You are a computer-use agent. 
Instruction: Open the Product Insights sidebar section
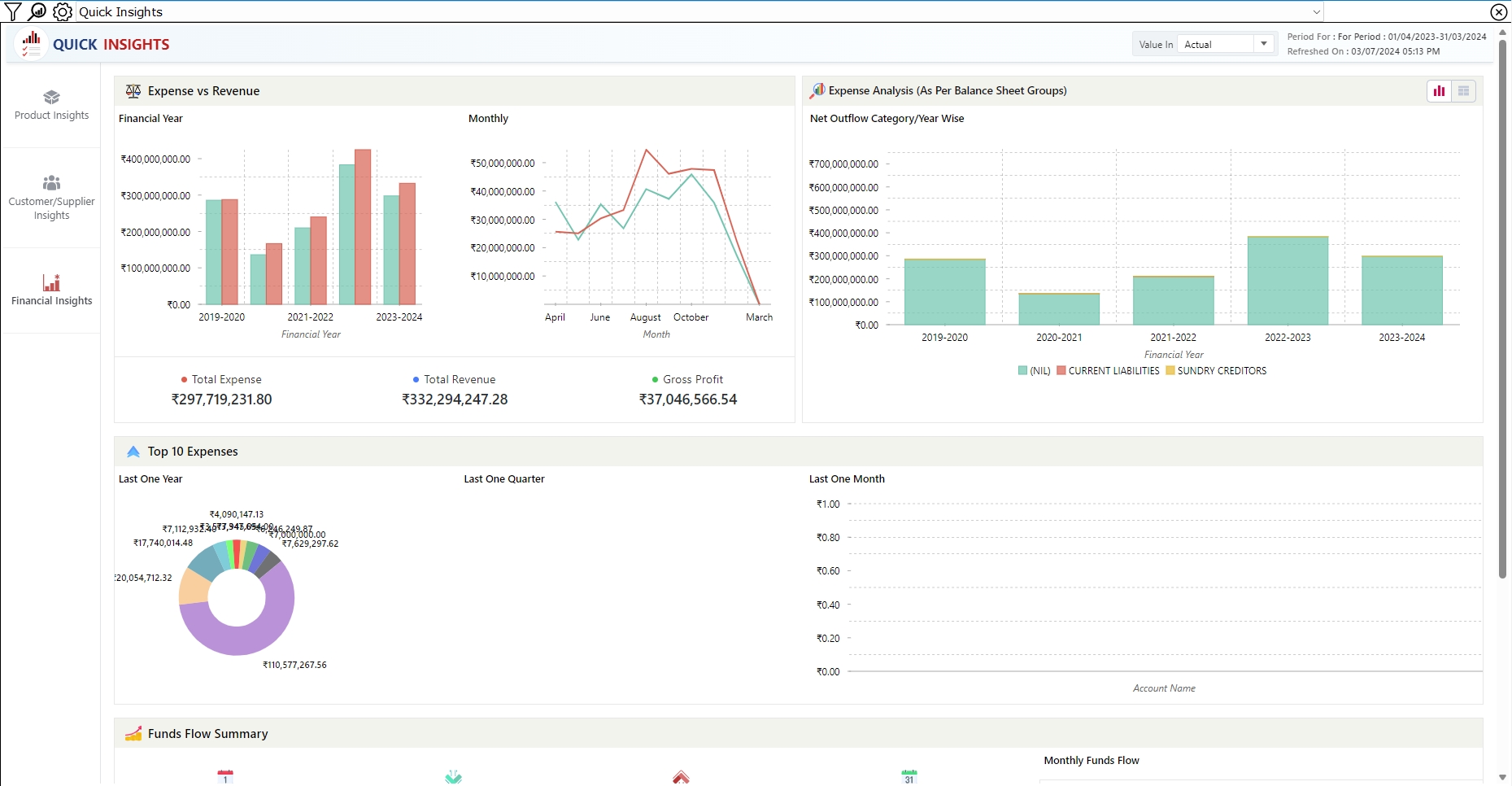click(51, 106)
